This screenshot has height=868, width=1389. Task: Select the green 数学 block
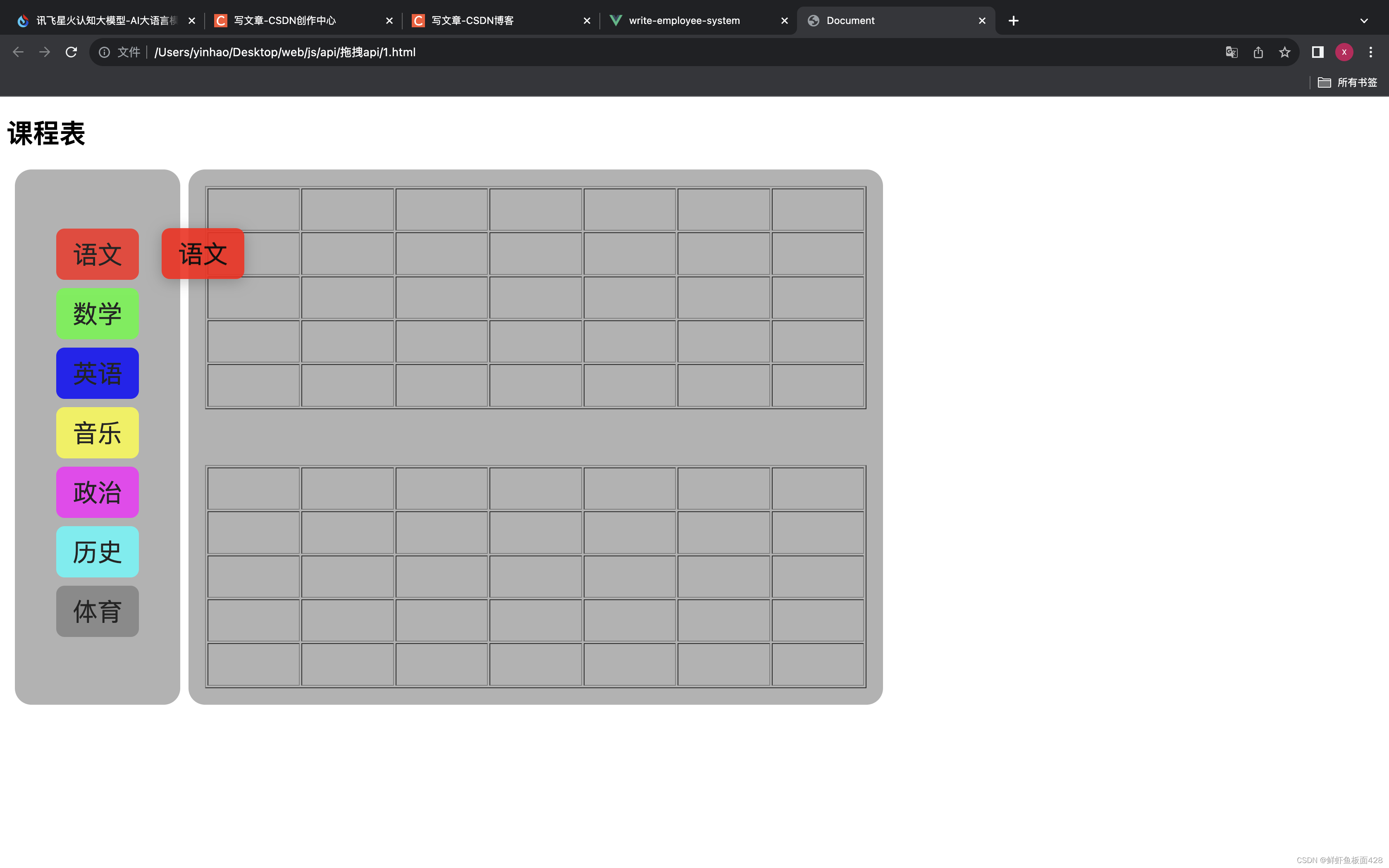98,313
